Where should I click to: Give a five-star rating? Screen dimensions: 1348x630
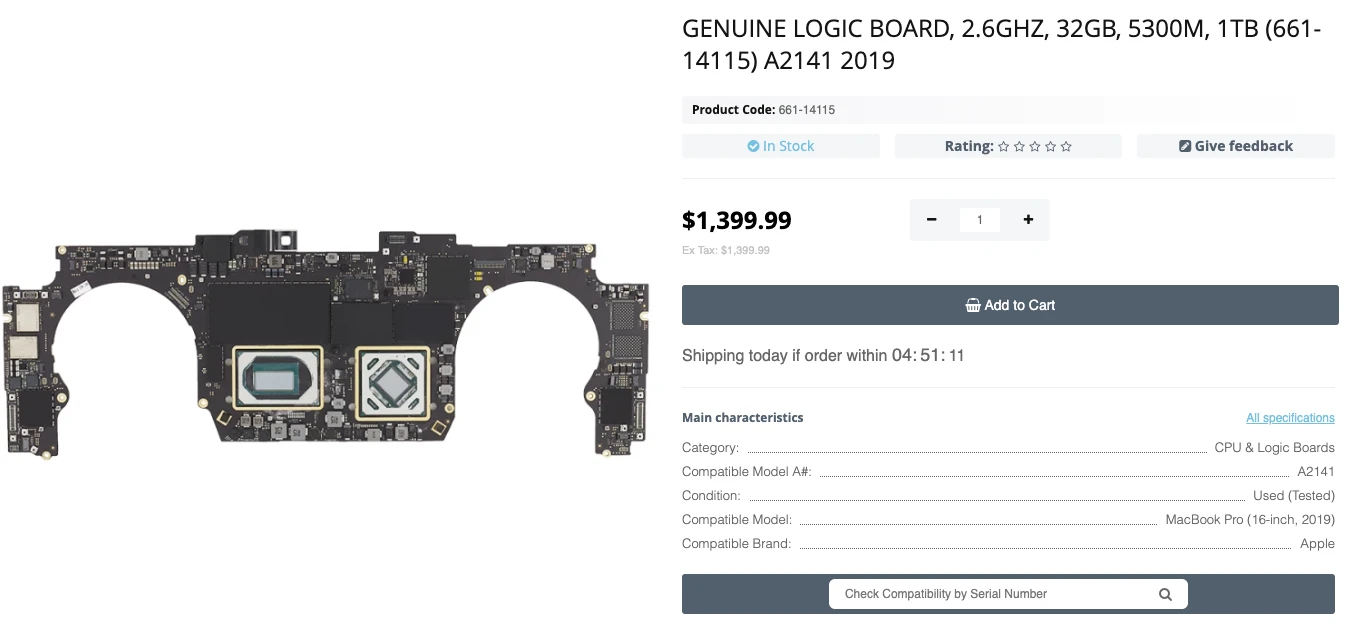[x=1066, y=147]
